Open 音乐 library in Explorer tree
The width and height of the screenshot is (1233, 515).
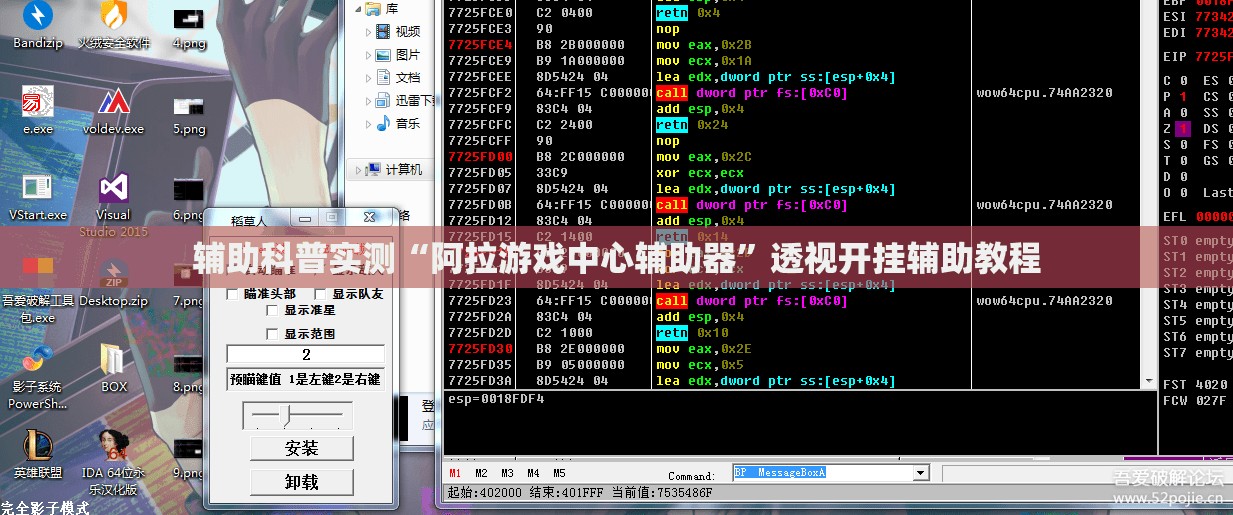[398, 124]
